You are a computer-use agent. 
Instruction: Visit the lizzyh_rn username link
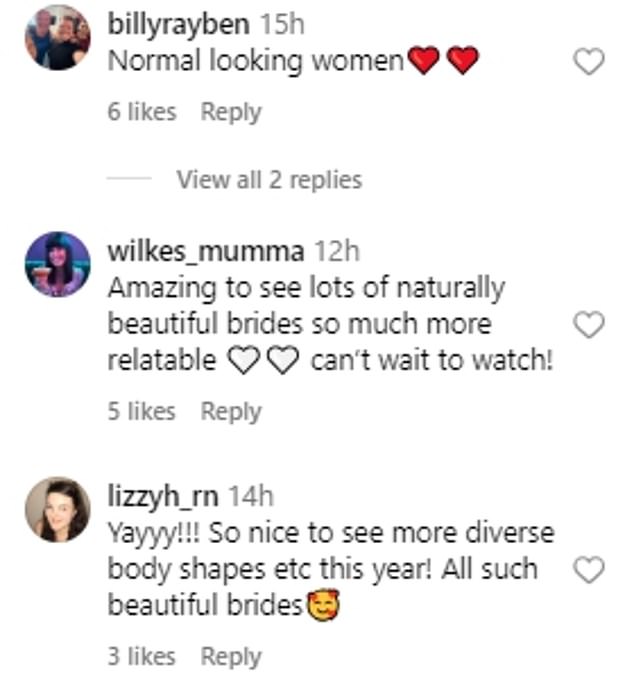[x=163, y=495]
